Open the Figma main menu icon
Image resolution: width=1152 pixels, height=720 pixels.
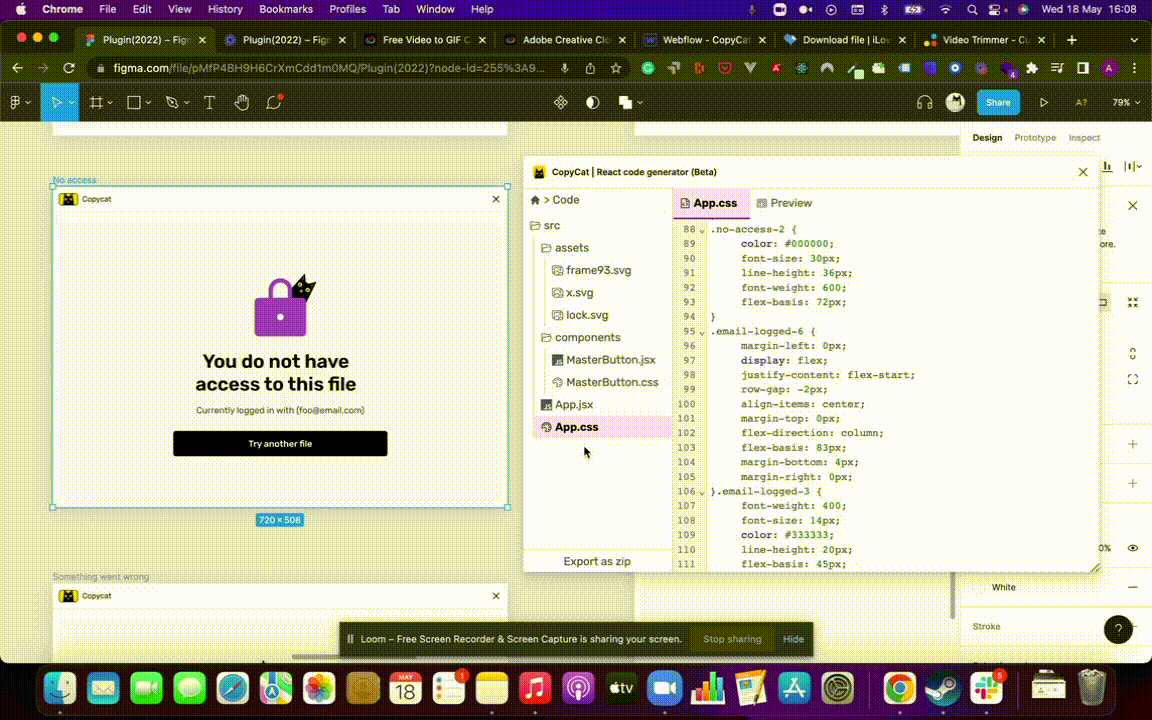point(15,103)
